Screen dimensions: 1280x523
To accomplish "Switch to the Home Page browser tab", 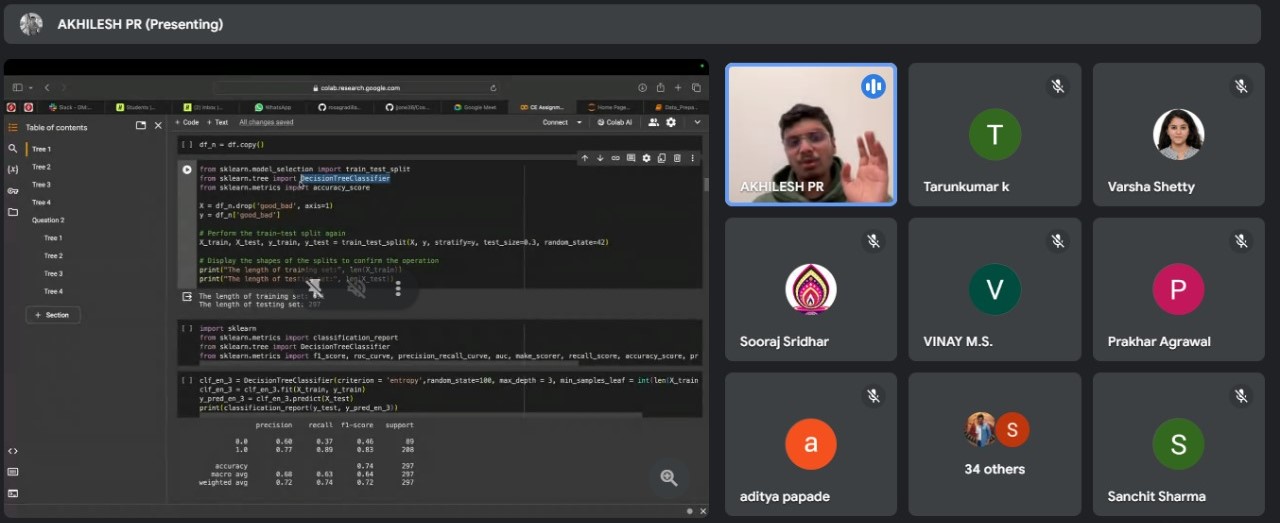I will point(609,107).
